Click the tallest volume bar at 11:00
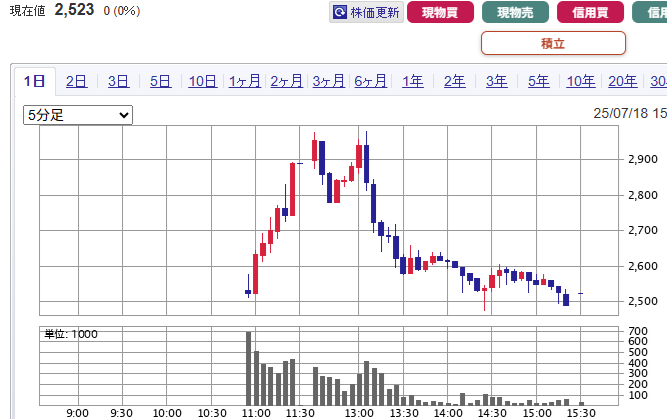This screenshot has height=419, width=667. pos(248,368)
